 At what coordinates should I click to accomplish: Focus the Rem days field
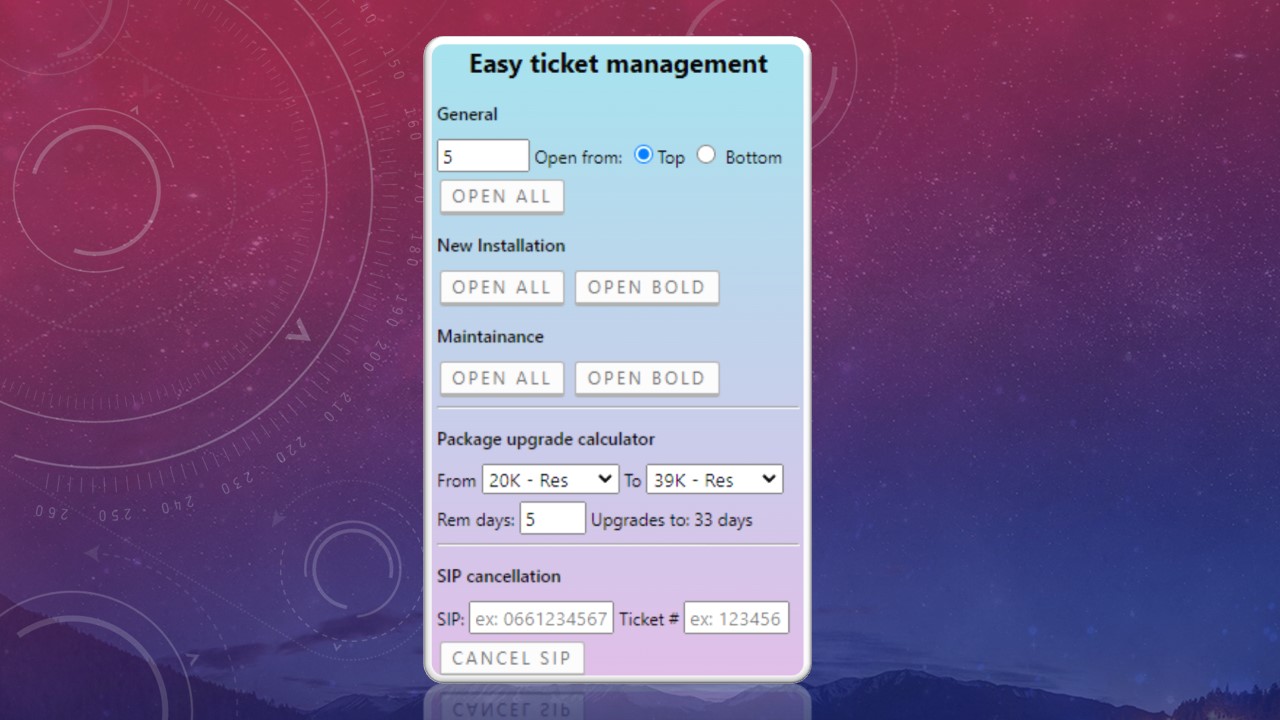coord(552,518)
